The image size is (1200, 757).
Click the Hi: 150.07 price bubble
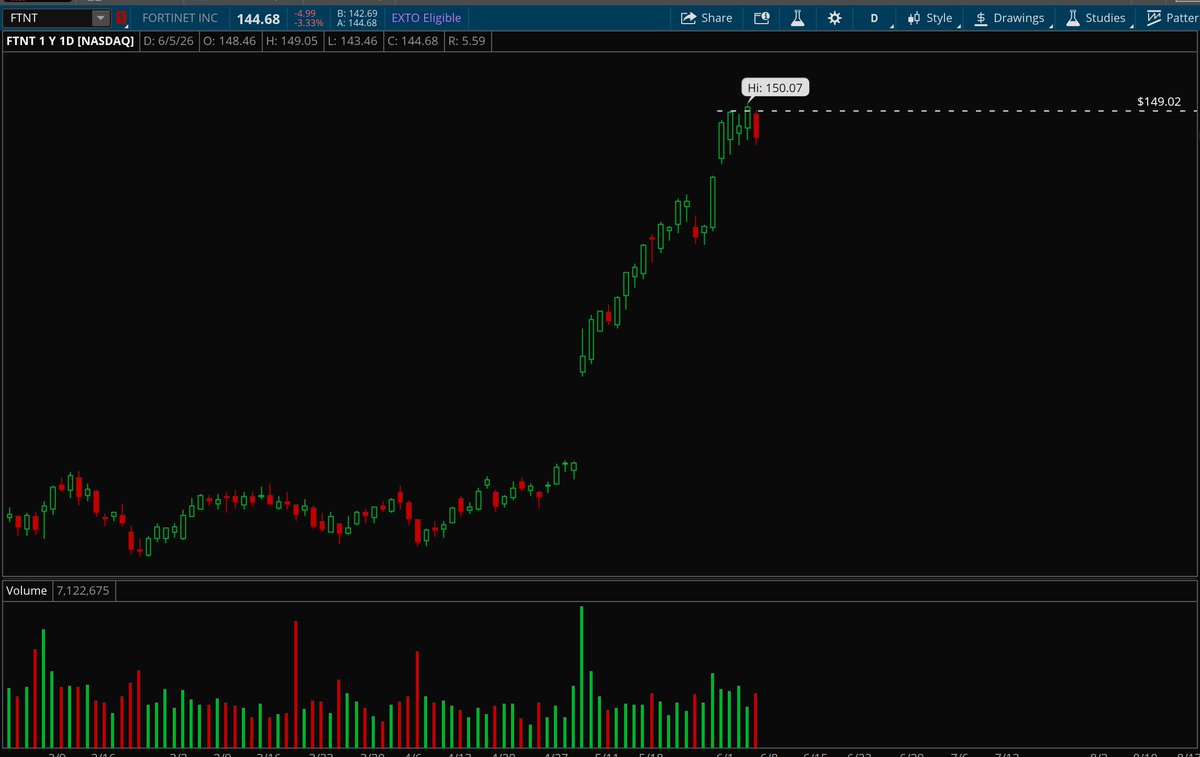[x=774, y=88]
